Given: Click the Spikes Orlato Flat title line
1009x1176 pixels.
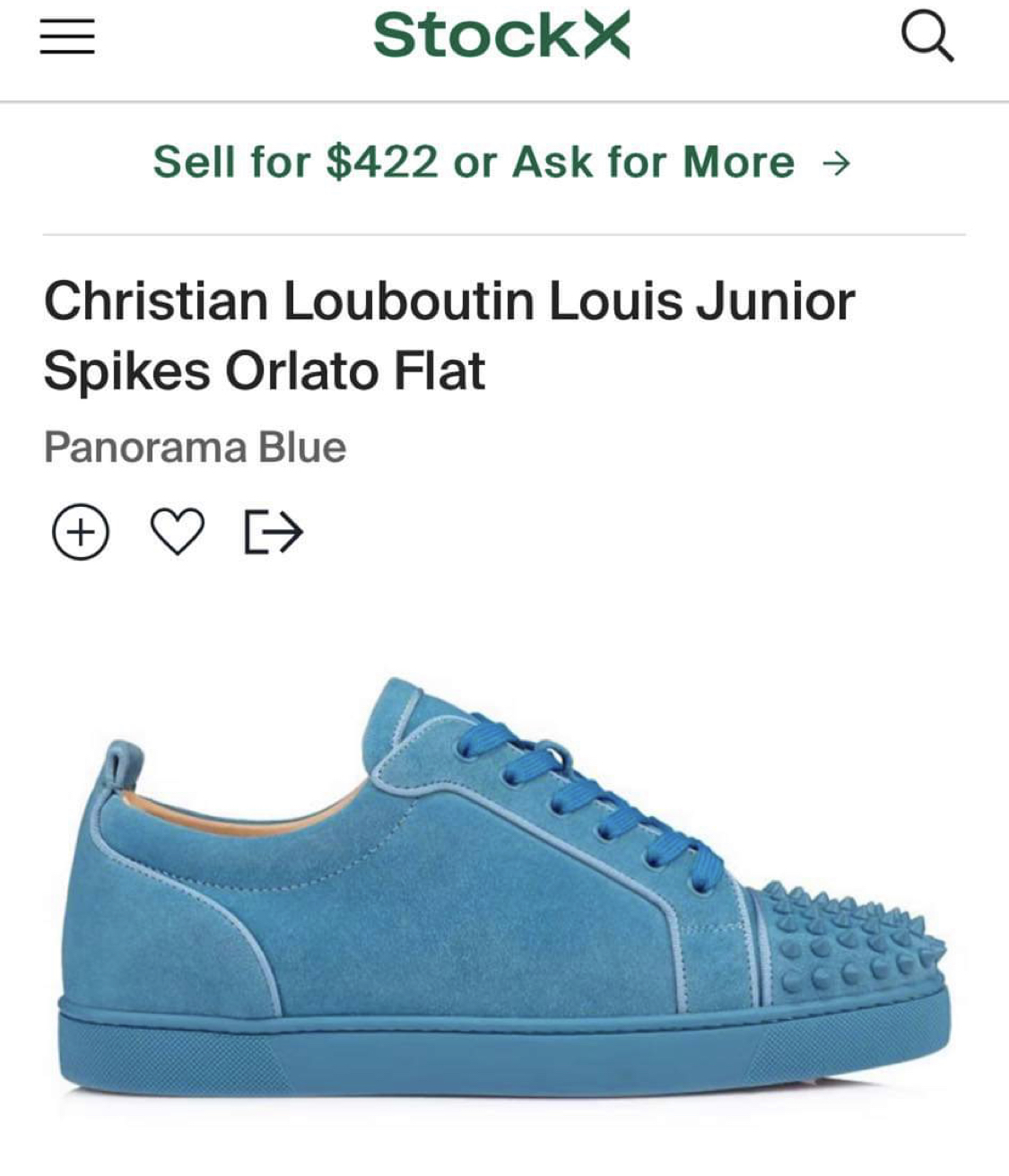Looking at the screenshot, I should (265, 371).
